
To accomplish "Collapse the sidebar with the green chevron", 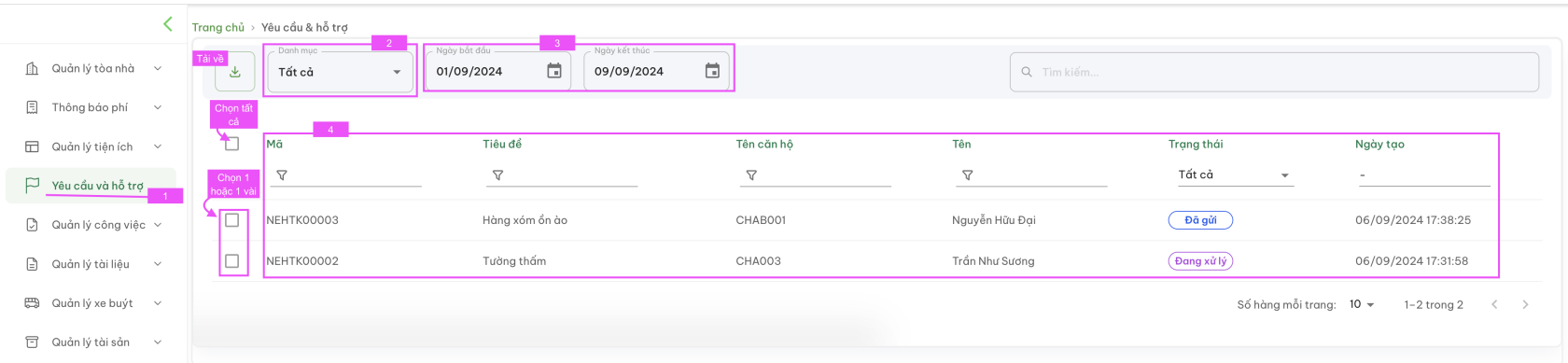I will tap(168, 24).
